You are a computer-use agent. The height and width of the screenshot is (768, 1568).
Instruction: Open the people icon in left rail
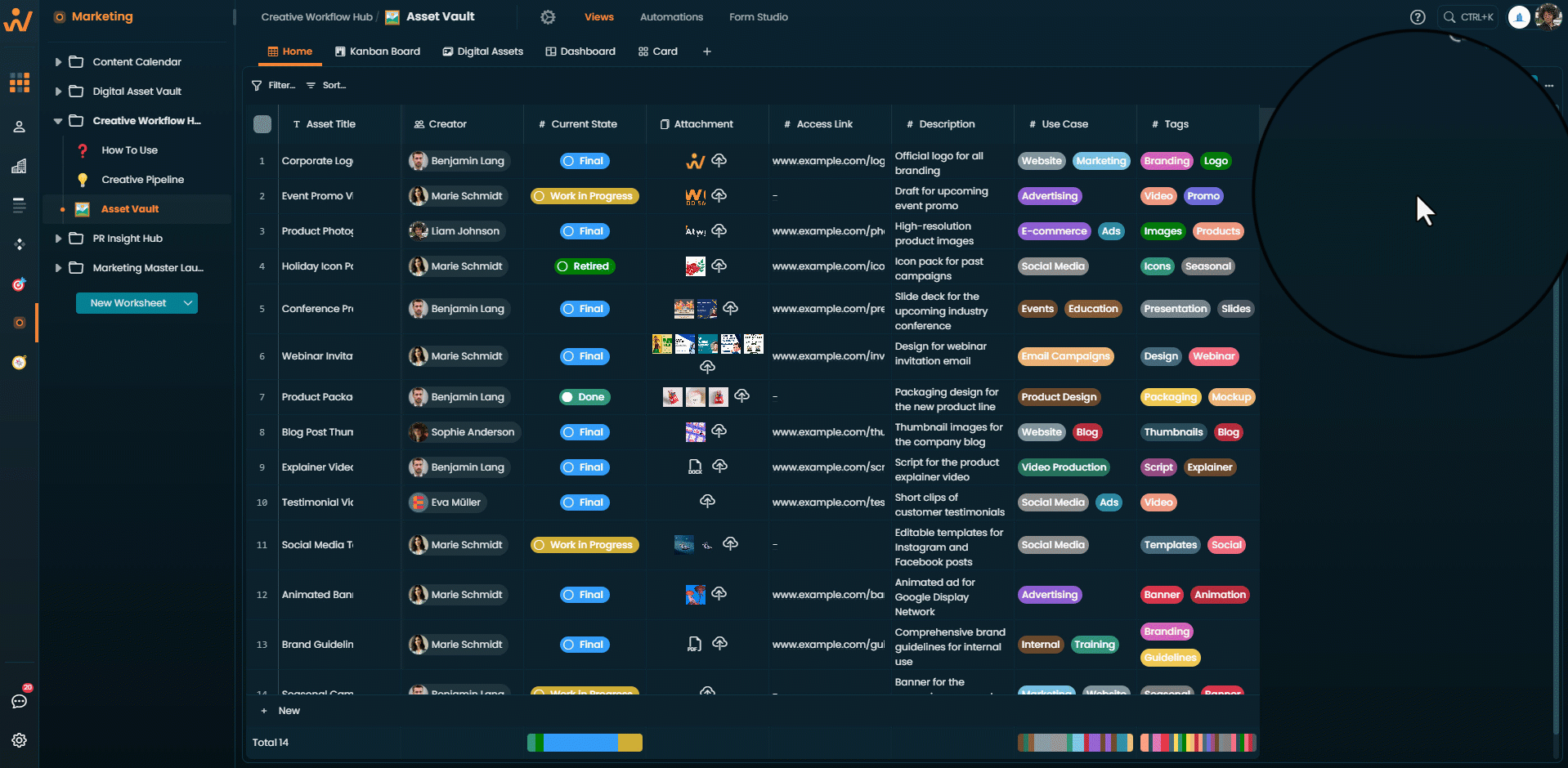[x=20, y=127]
